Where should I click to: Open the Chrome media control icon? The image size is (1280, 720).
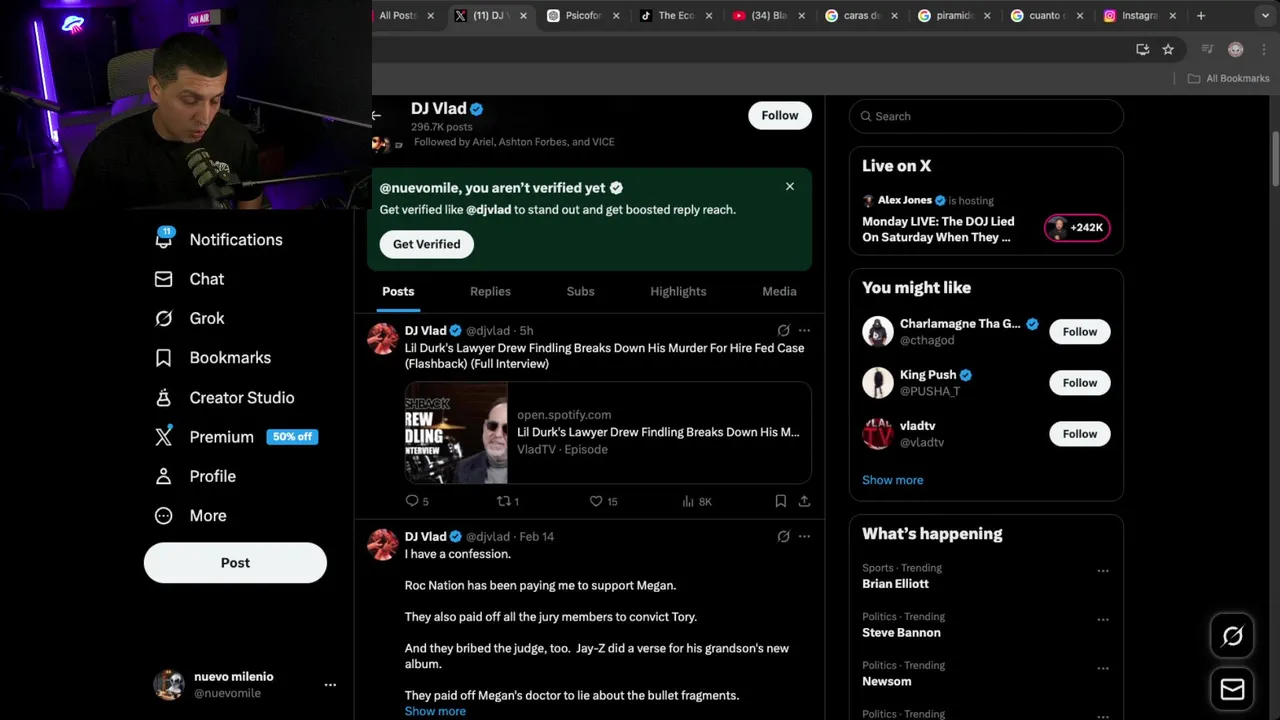tap(1207, 49)
